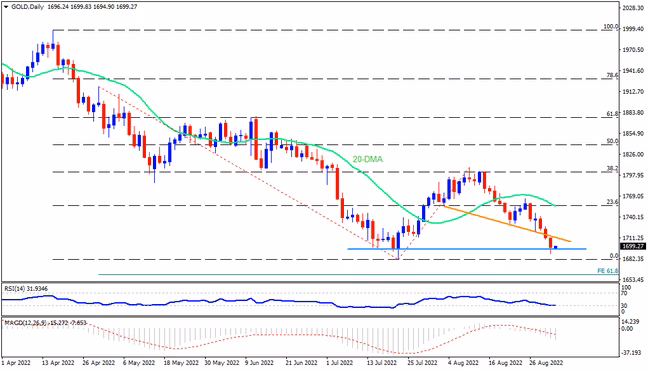Select the 1999.40 price axis value
The width and height of the screenshot is (648, 370).
coord(633,29)
